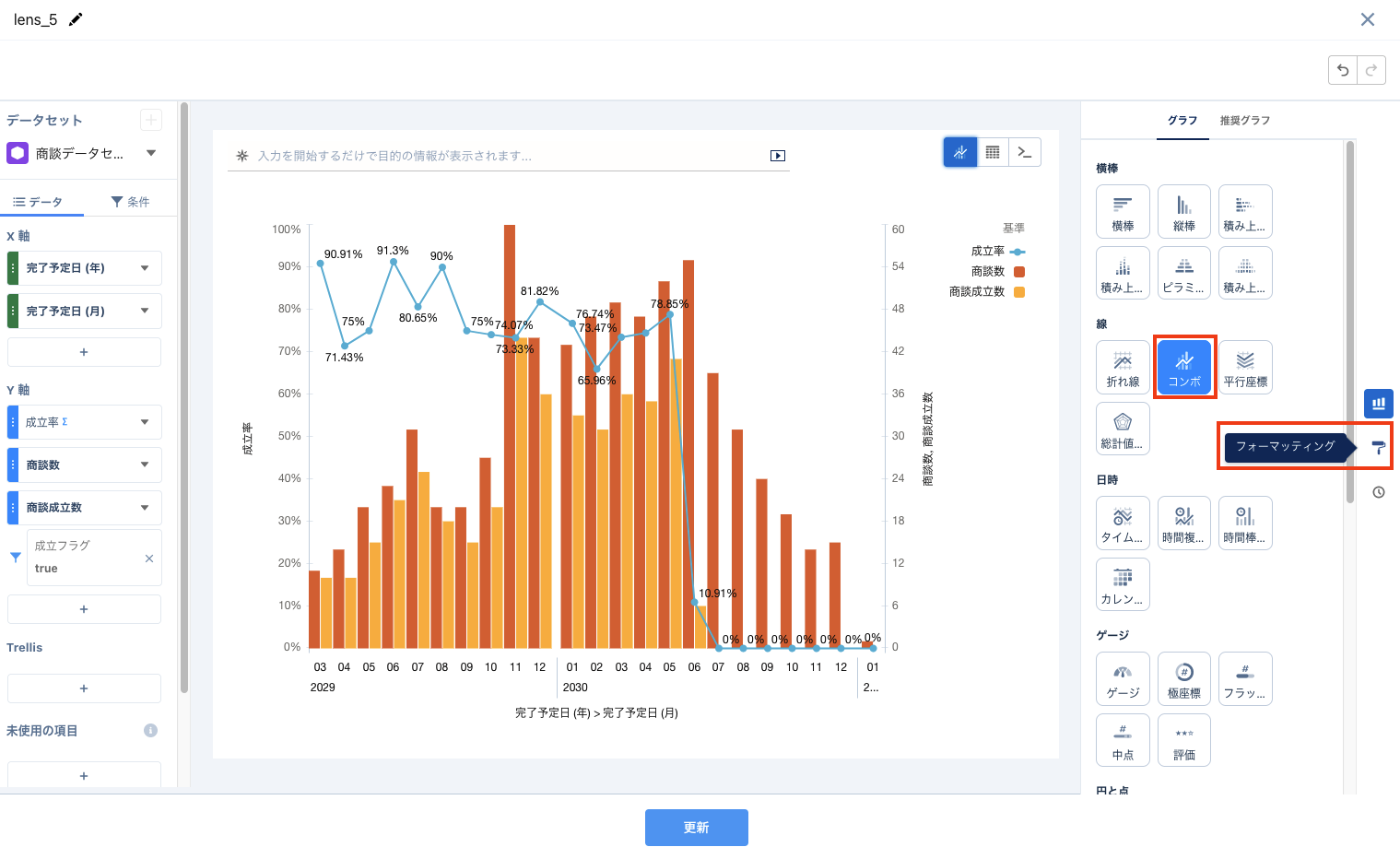
Task: Select the 評価 rating chart type
Action: 1184,741
